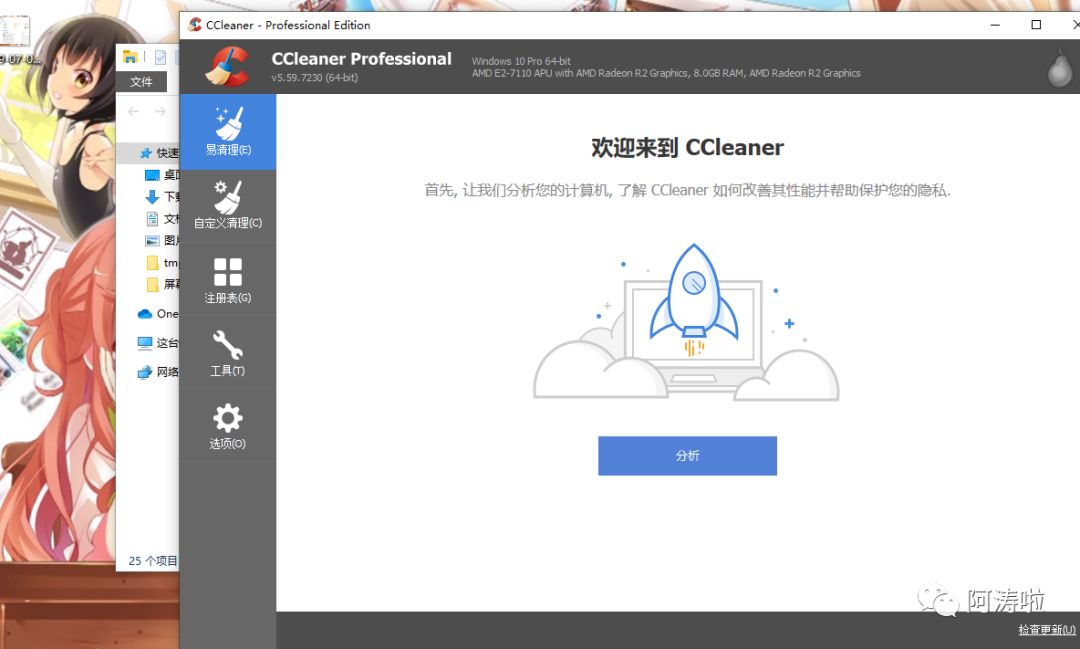Image resolution: width=1080 pixels, height=649 pixels.
Task: Minimize the CCleaner window
Action: [995, 25]
